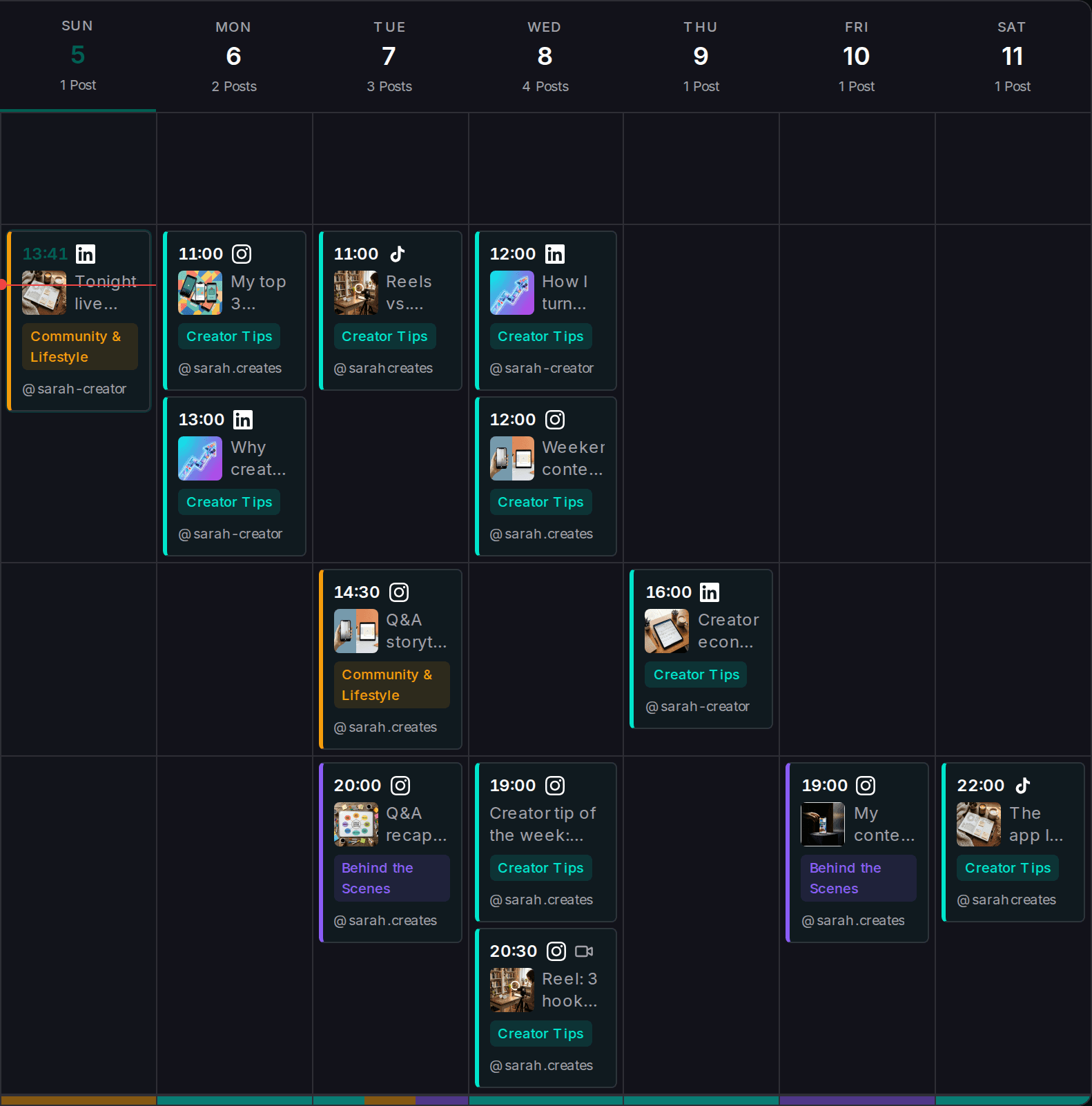Click LinkedIn icon on Wednesday 12:00 'How I turn' post
Viewport: 1092px width, 1106px height.
point(555,254)
